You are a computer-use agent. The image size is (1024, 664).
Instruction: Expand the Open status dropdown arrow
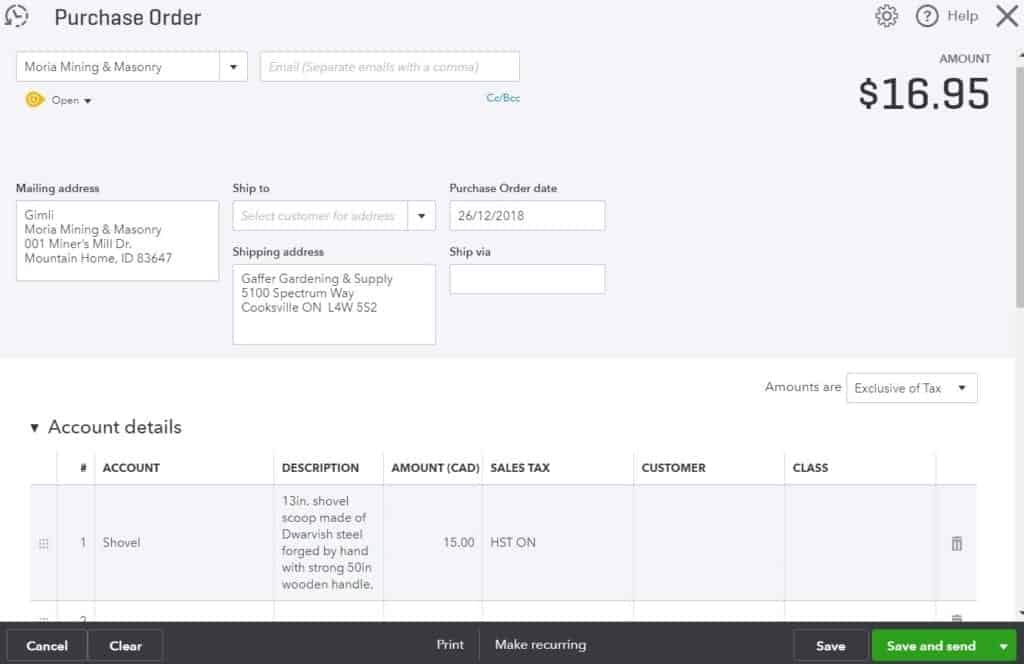pyautogui.click(x=84, y=100)
